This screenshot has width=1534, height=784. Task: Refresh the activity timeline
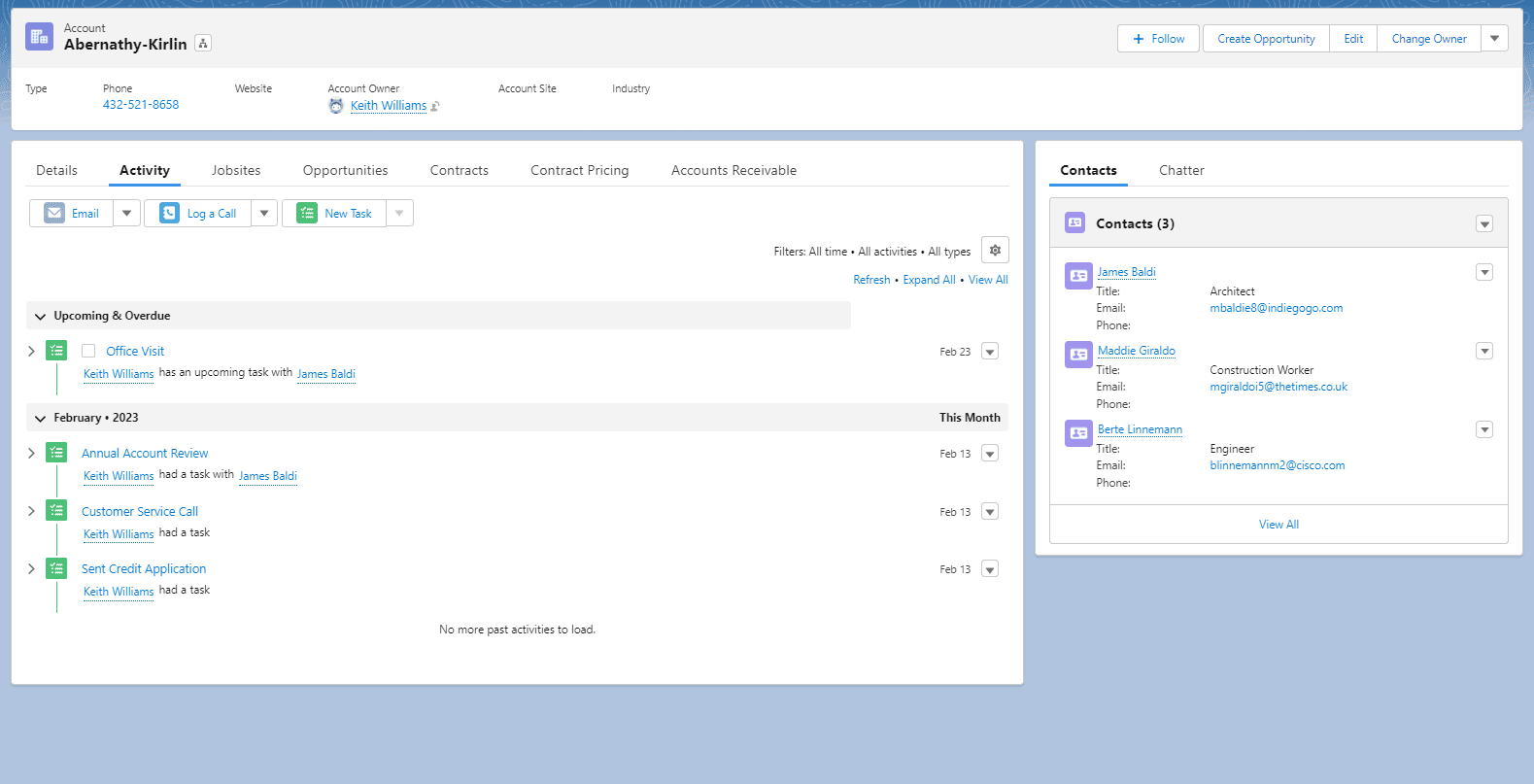click(871, 280)
